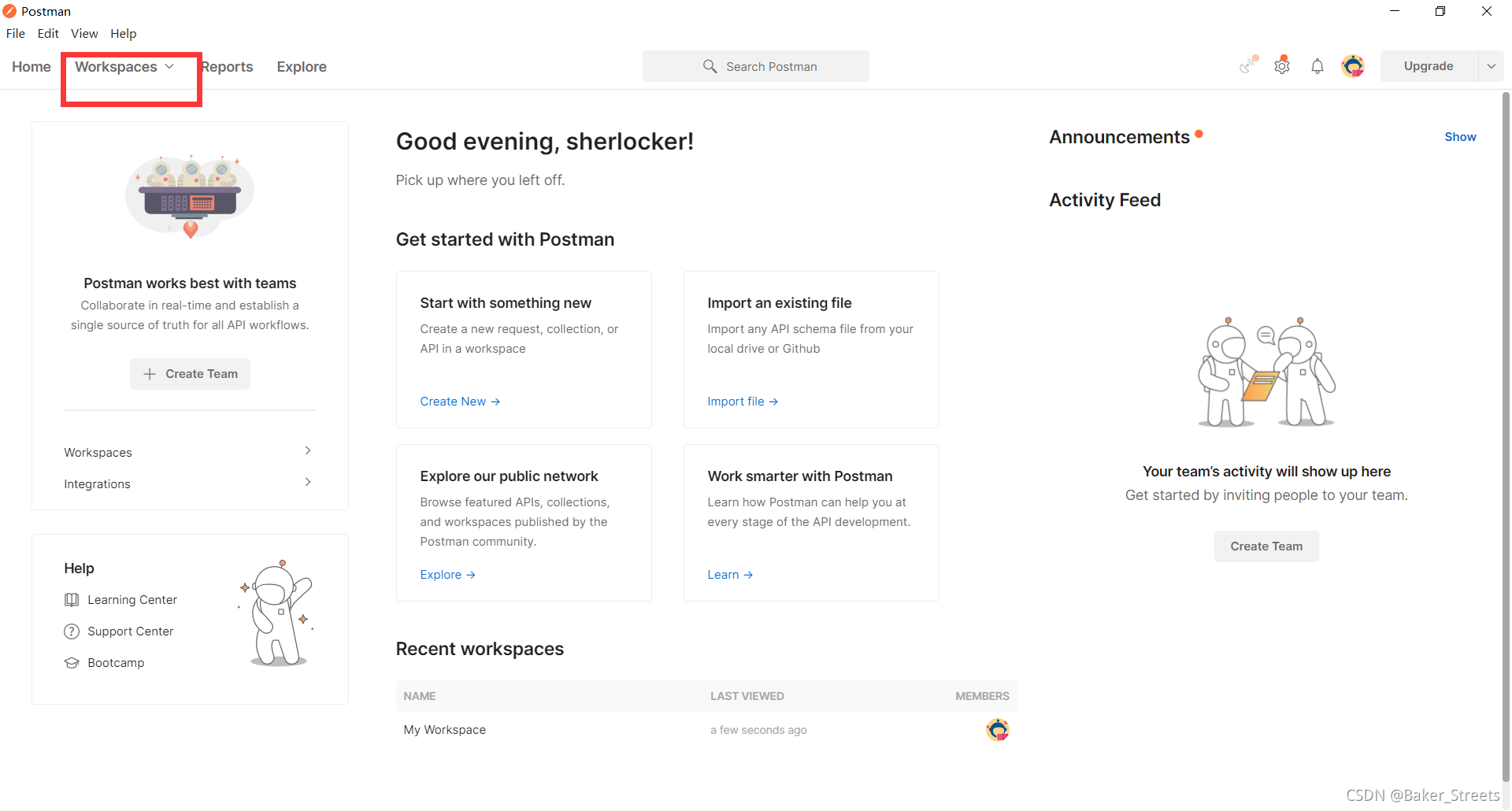Click the NAME column header
The image size is (1512, 811).
pyautogui.click(x=420, y=696)
